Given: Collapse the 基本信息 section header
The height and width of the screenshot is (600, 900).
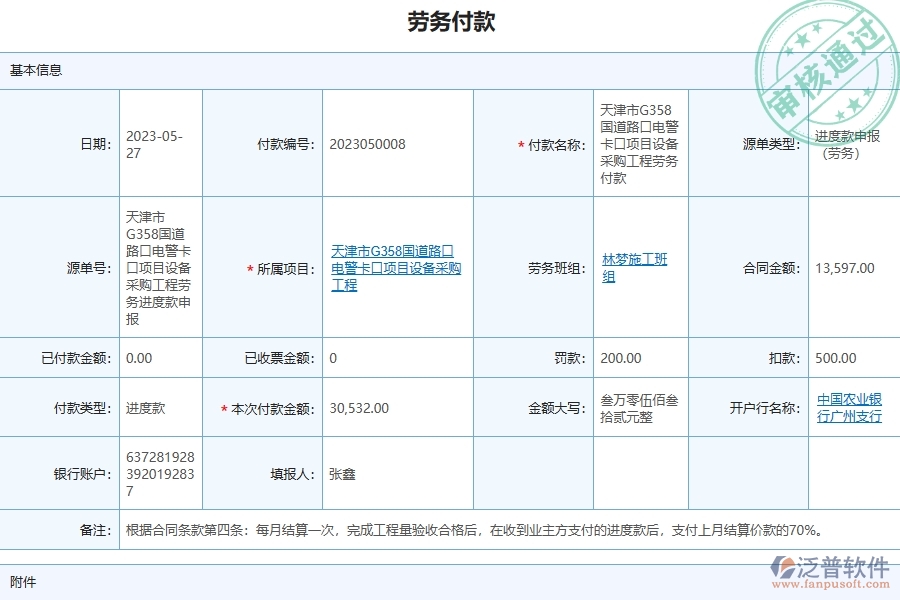Looking at the screenshot, I should (35, 69).
